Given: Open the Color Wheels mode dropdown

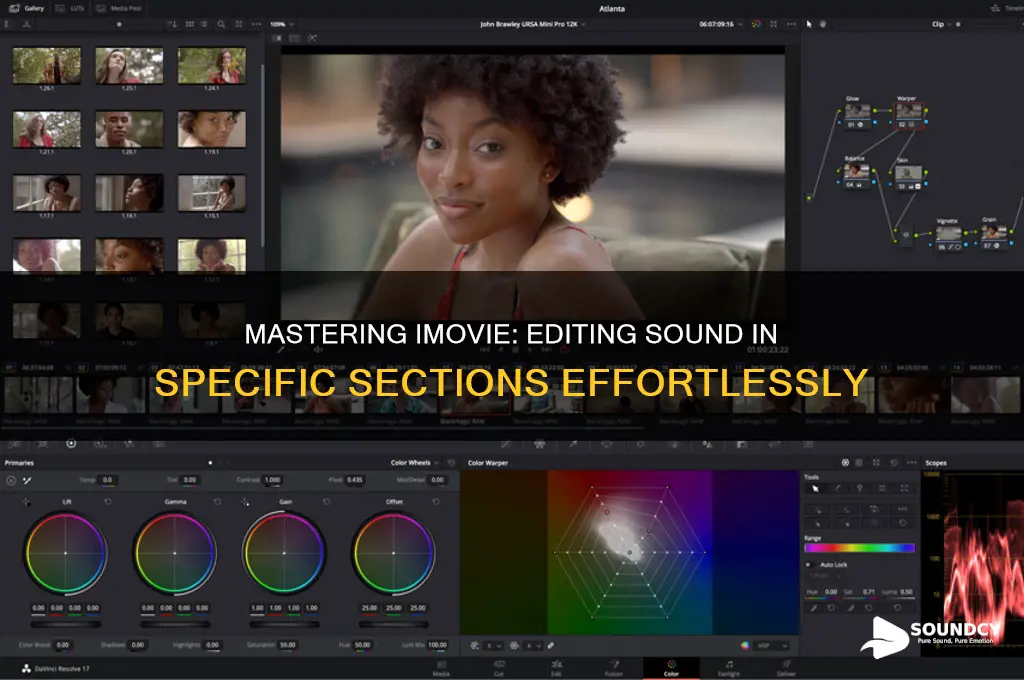Looking at the screenshot, I should point(415,462).
